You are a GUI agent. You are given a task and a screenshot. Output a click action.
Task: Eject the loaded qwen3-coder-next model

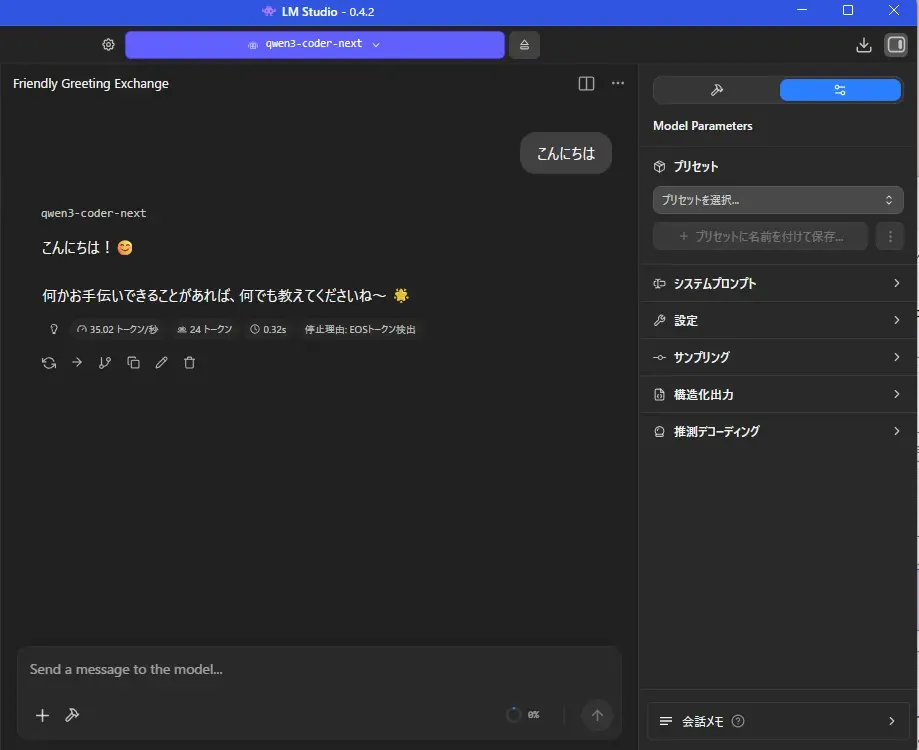(x=525, y=45)
